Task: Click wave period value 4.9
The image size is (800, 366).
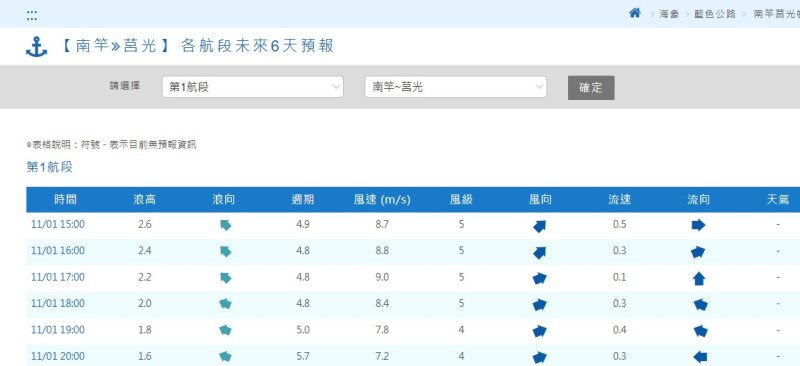Action: 303,225
